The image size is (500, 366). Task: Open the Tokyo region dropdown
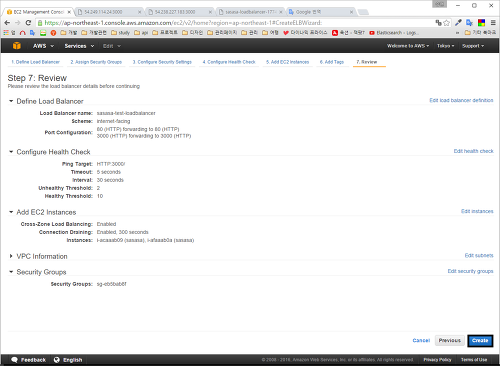tap(446, 46)
